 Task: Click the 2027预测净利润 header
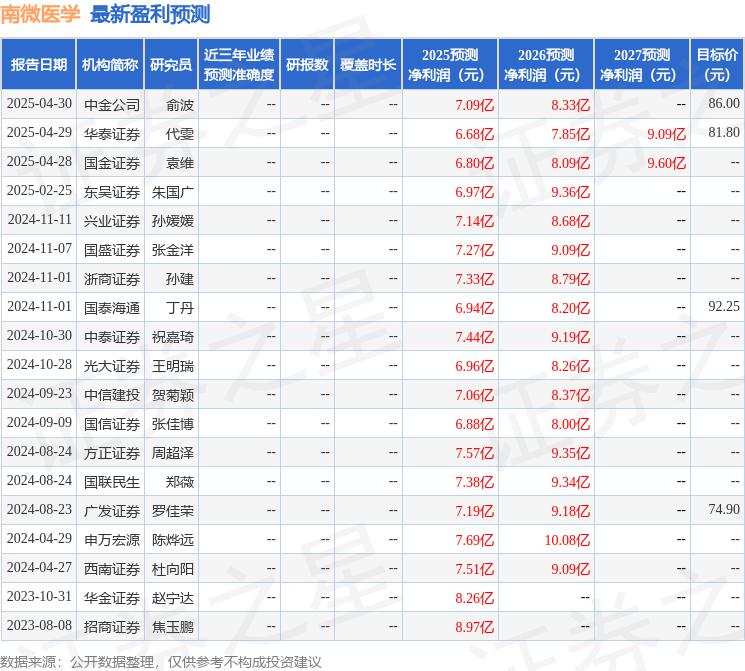642,64
